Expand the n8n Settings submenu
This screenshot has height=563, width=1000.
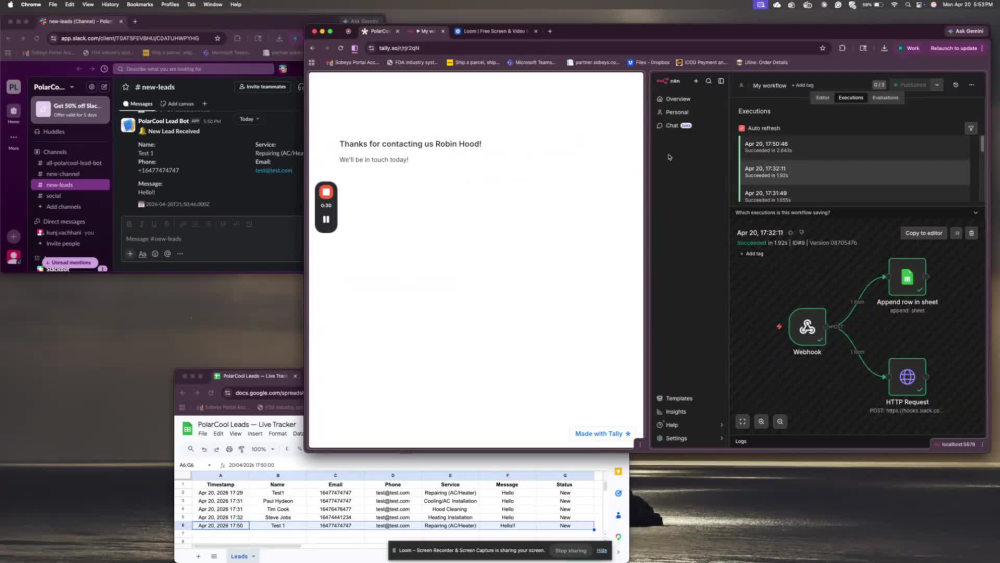coord(721,439)
